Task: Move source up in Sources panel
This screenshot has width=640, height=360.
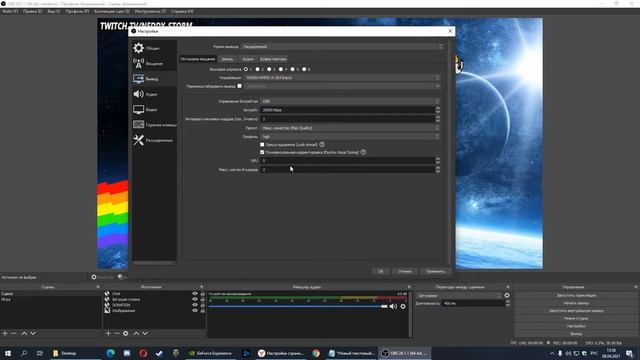Action: tap(136, 333)
